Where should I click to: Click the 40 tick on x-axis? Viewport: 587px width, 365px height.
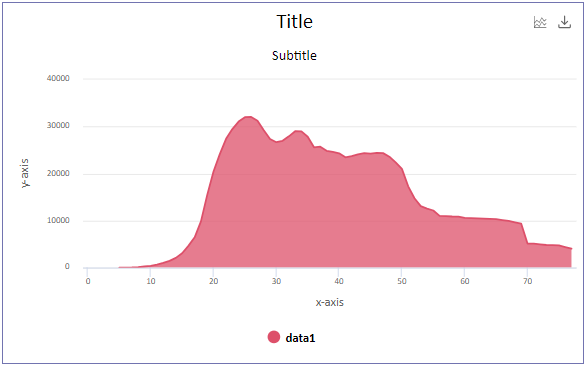point(339,281)
